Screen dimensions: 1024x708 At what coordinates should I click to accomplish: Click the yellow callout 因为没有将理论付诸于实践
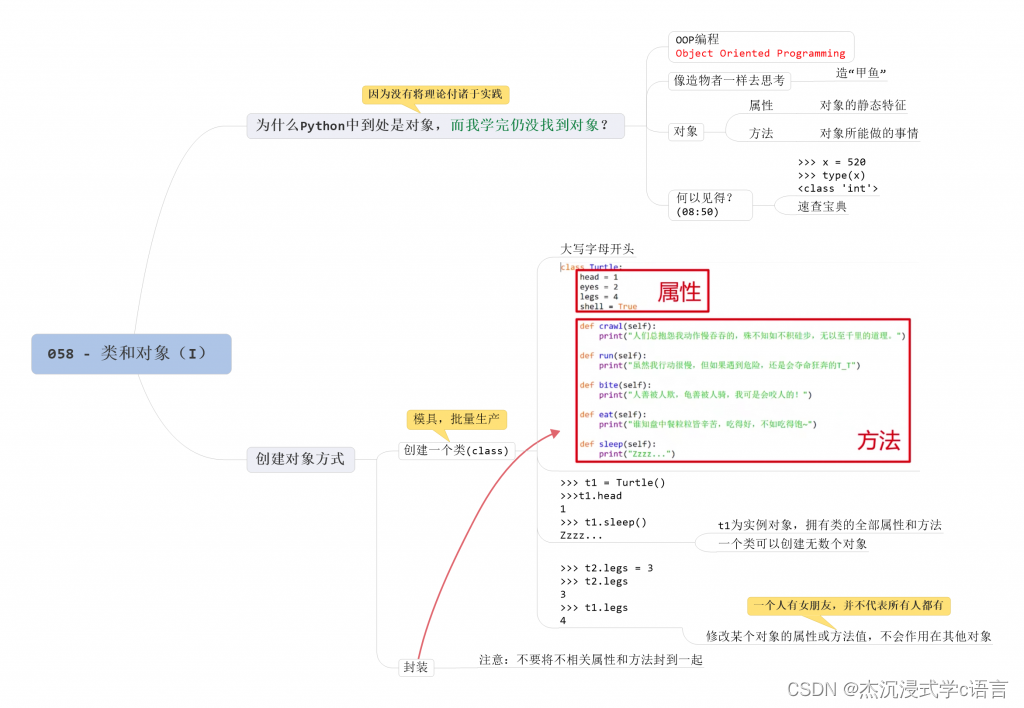pos(435,95)
